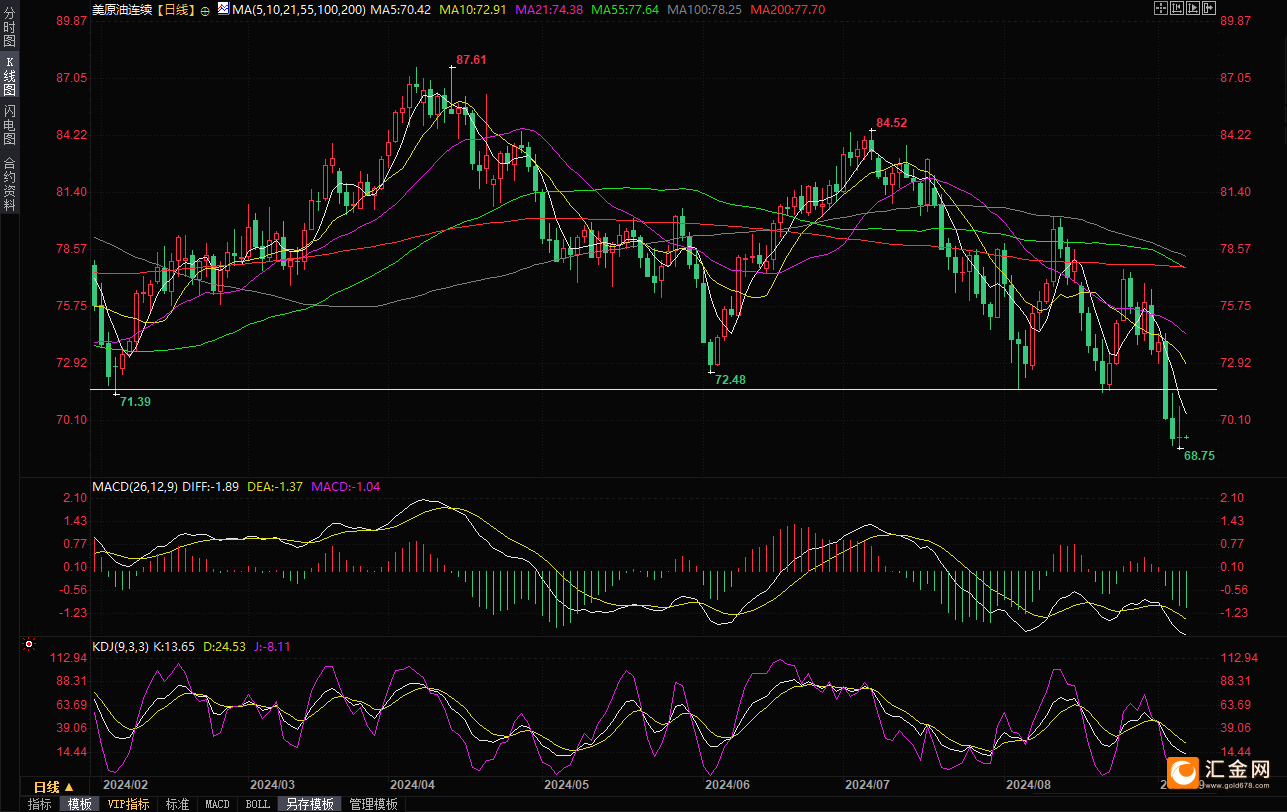Click the MA(5,10,21,55,100,200) indicator label
Screen dimensions: 1287x812
click(x=298, y=9)
